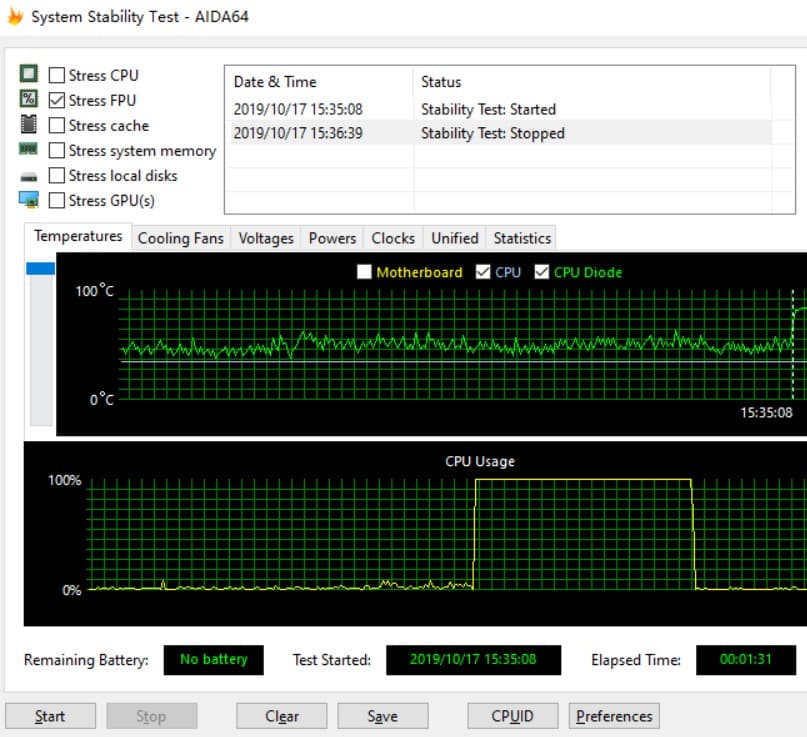807x737 pixels.
Task: Open the Voltages tab
Action: coord(266,238)
